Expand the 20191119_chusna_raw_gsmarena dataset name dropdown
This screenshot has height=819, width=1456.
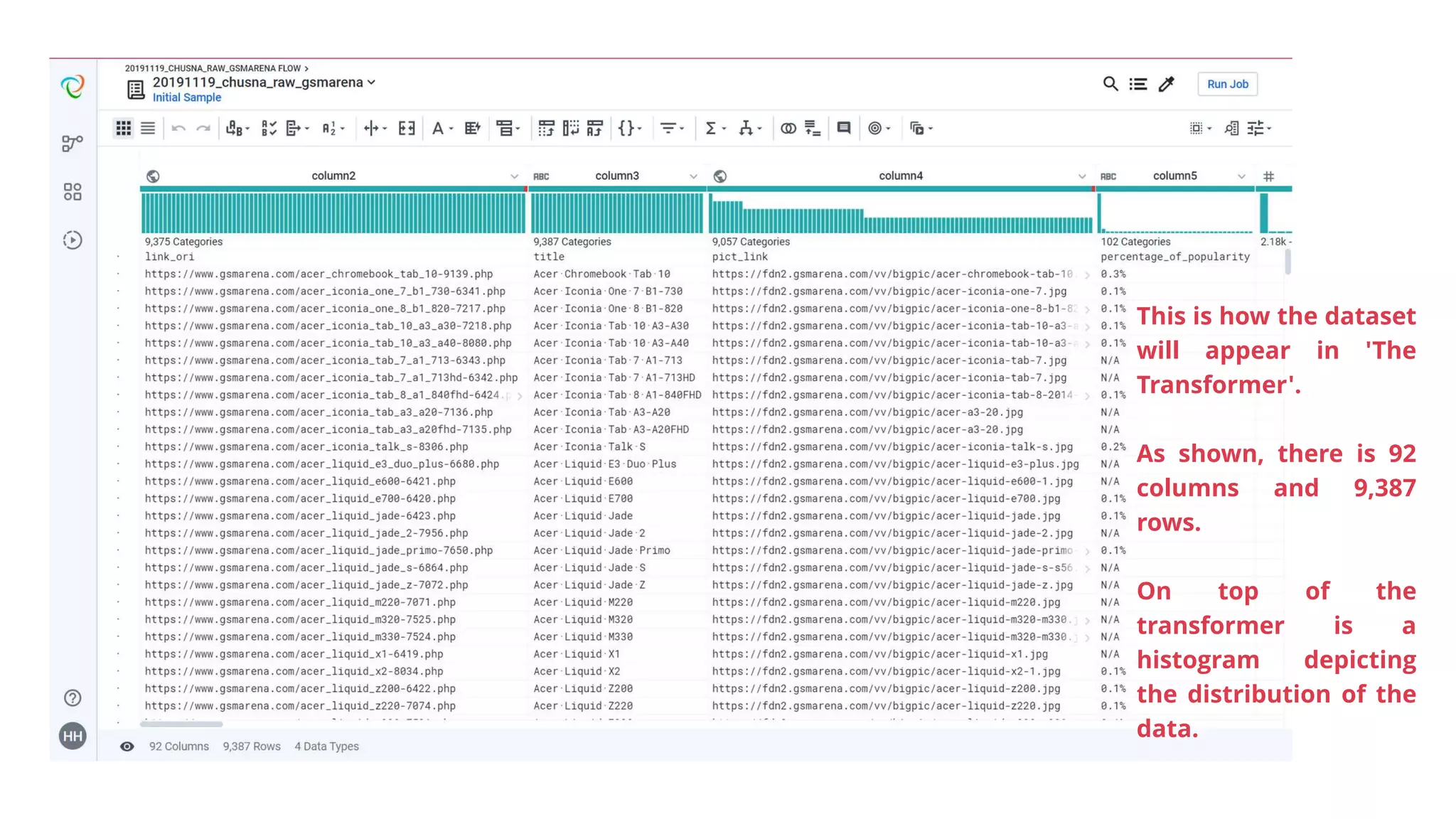(x=370, y=82)
